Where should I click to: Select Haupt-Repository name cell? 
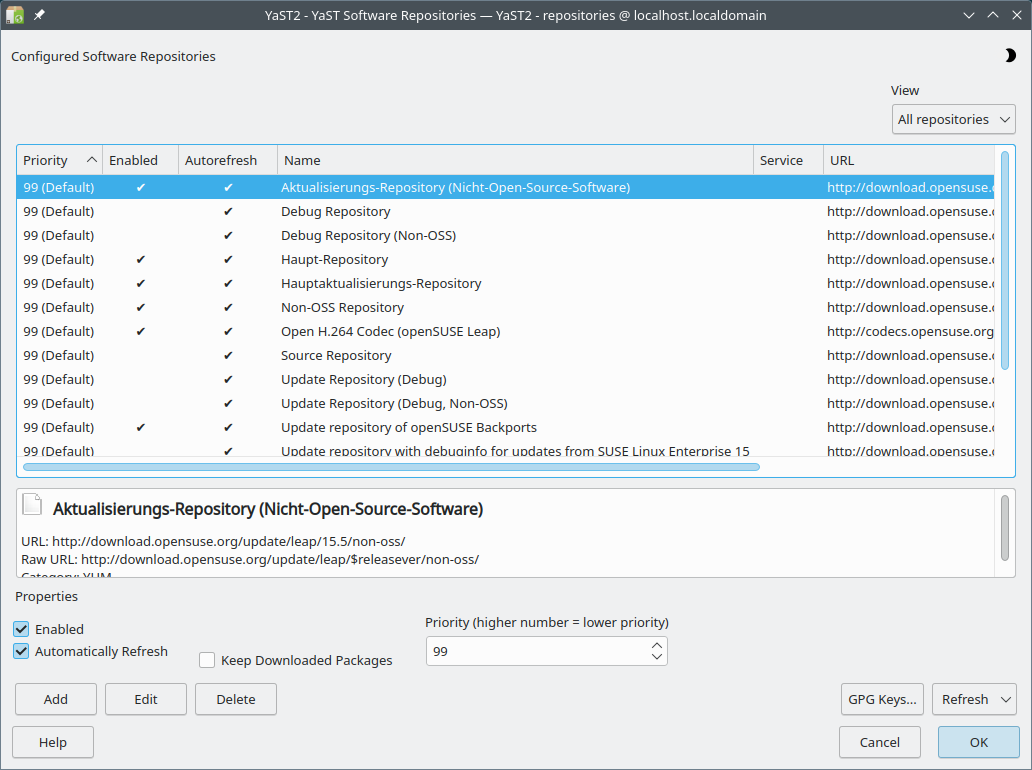click(x=335, y=259)
